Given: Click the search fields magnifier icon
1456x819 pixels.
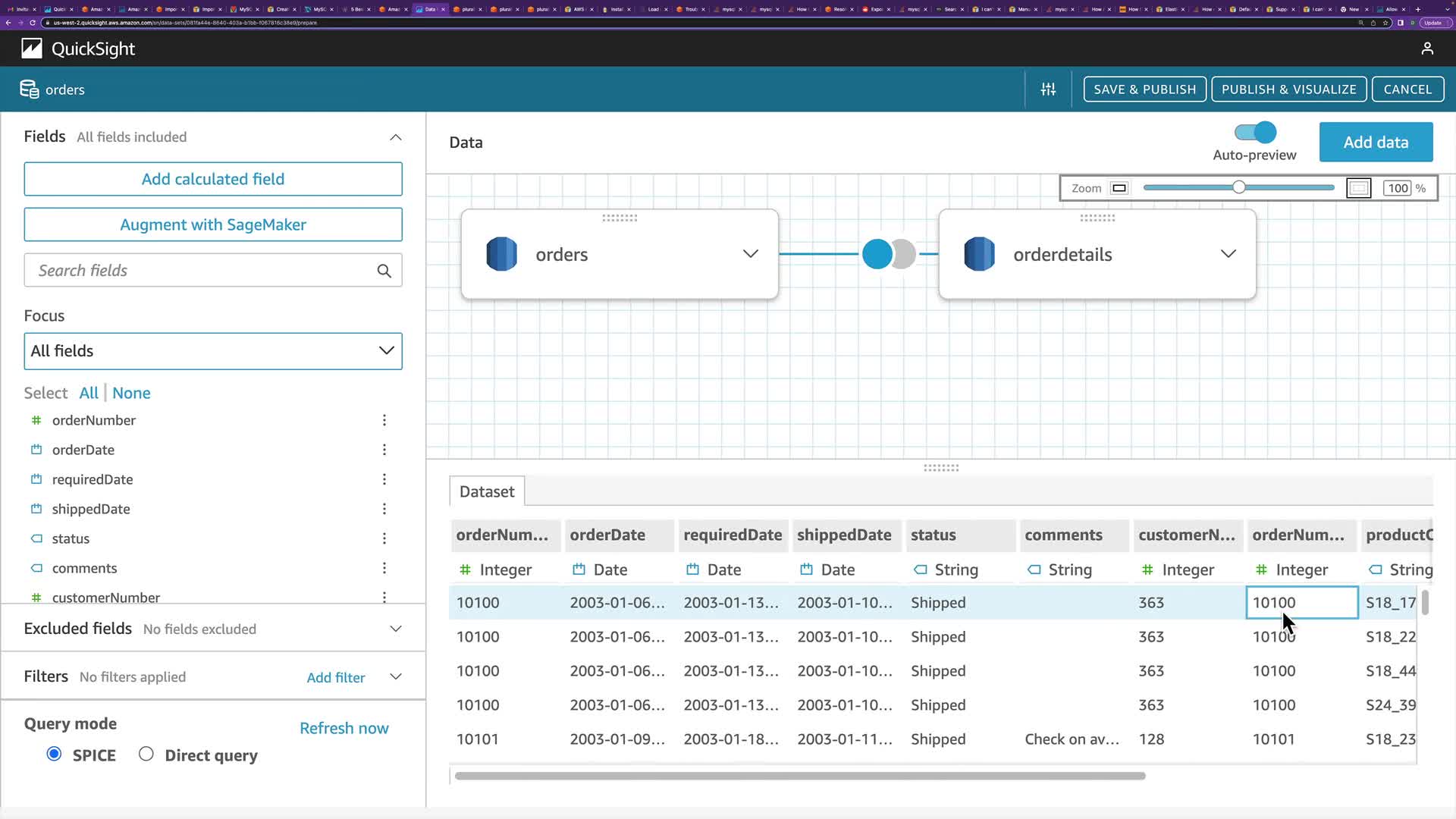Looking at the screenshot, I should tap(384, 271).
